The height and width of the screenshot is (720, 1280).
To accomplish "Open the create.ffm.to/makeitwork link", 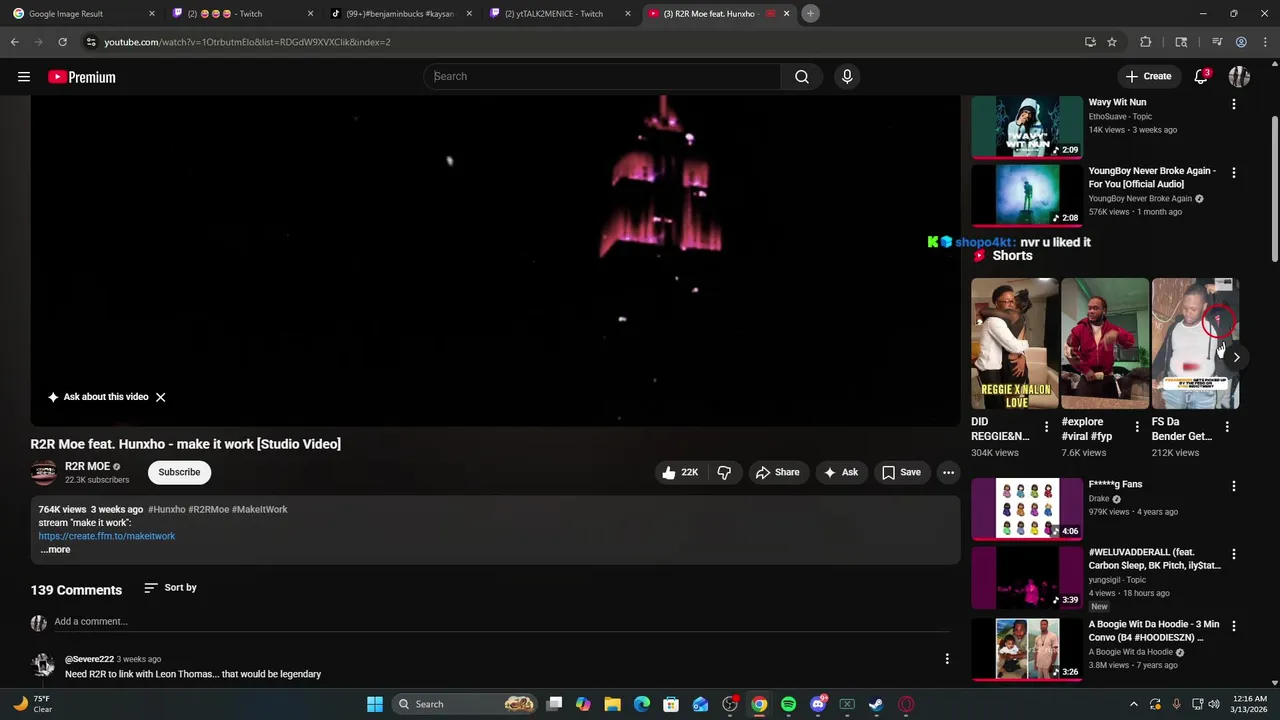I will coord(107,536).
